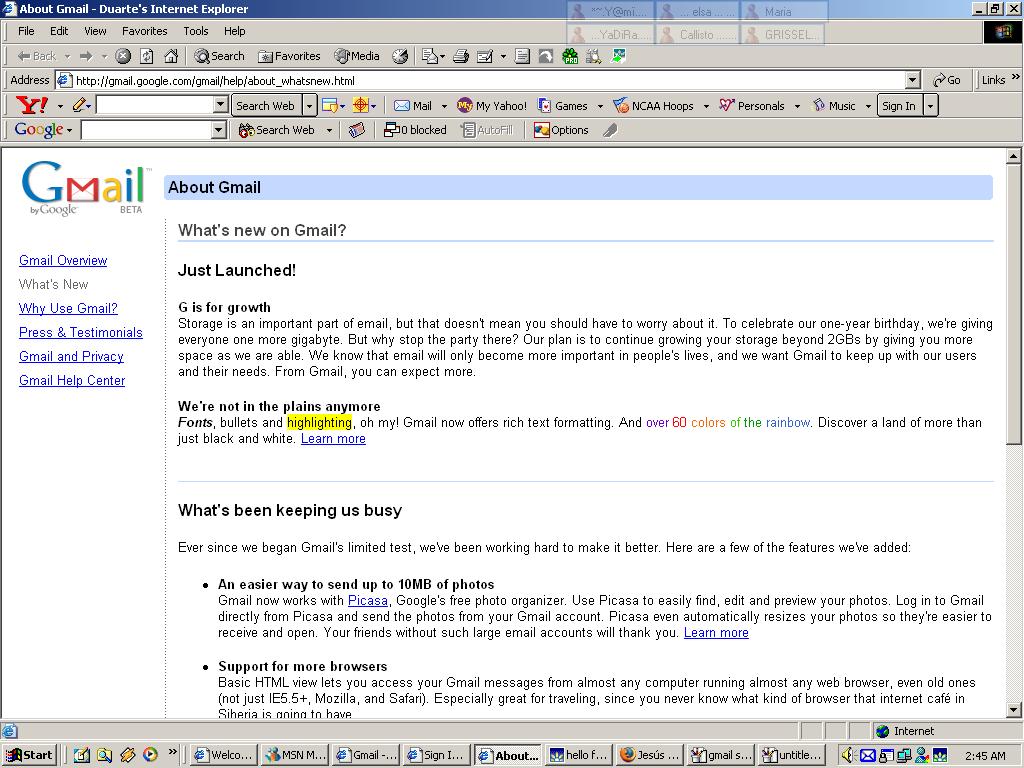Click the Yahoo anti-spy target icon
1024x768 pixels.
[x=360, y=105]
